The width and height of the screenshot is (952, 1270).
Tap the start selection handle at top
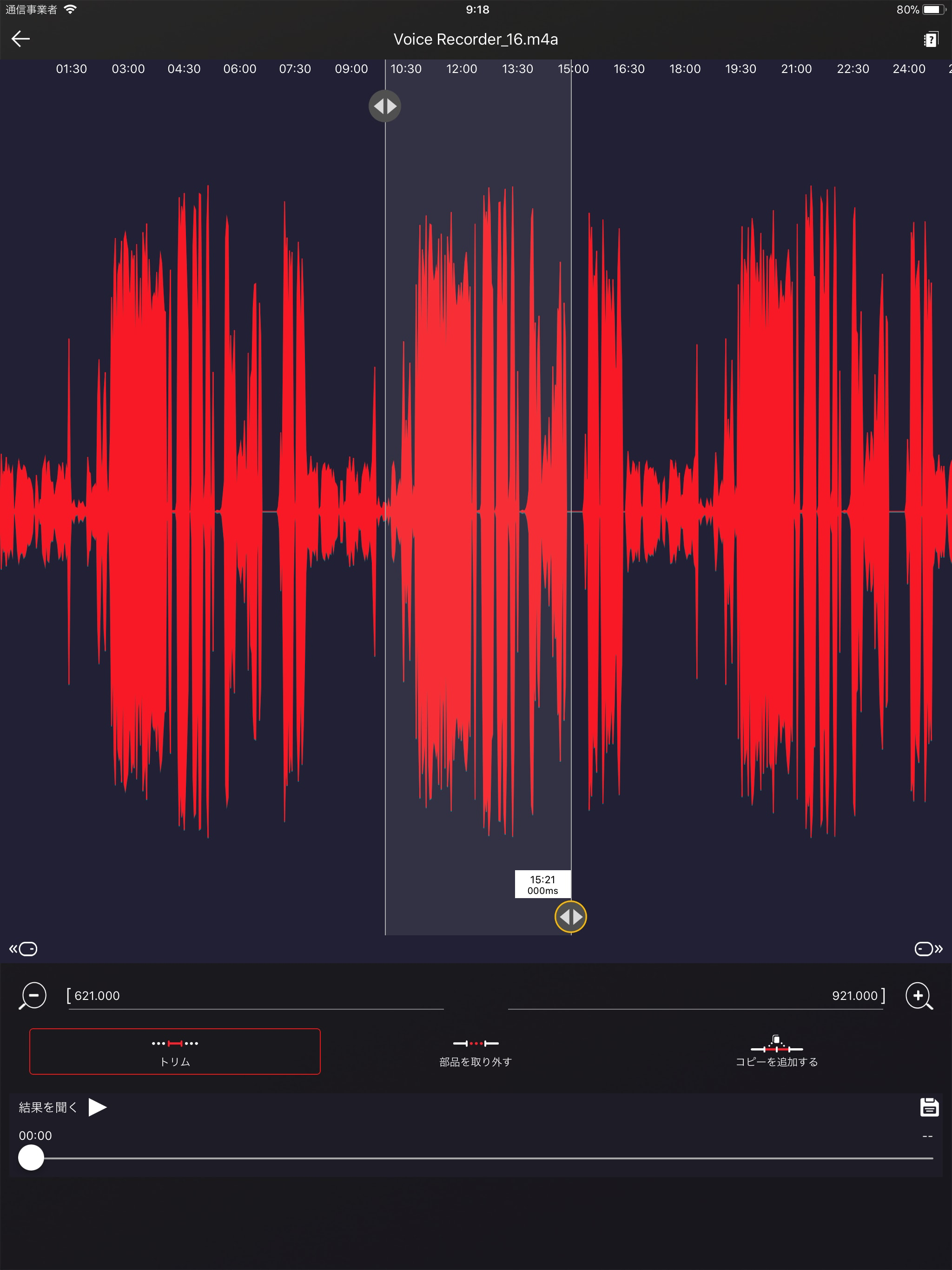pyautogui.click(x=385, y=106)
